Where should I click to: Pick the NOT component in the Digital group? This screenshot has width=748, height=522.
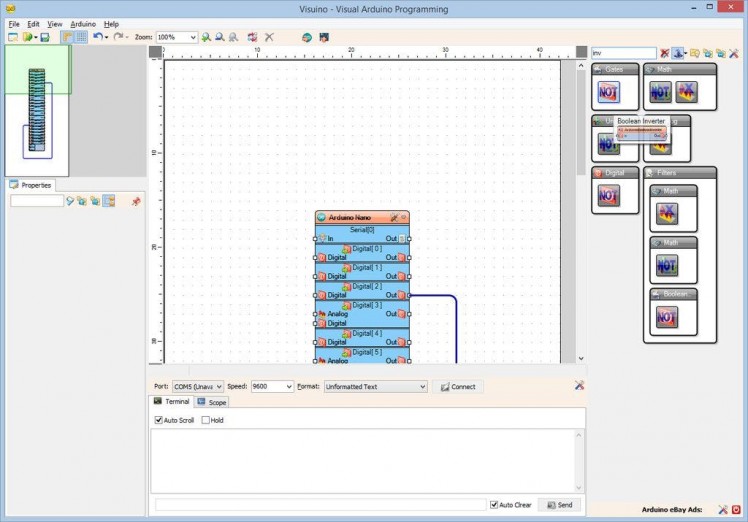tap(608, 195)
